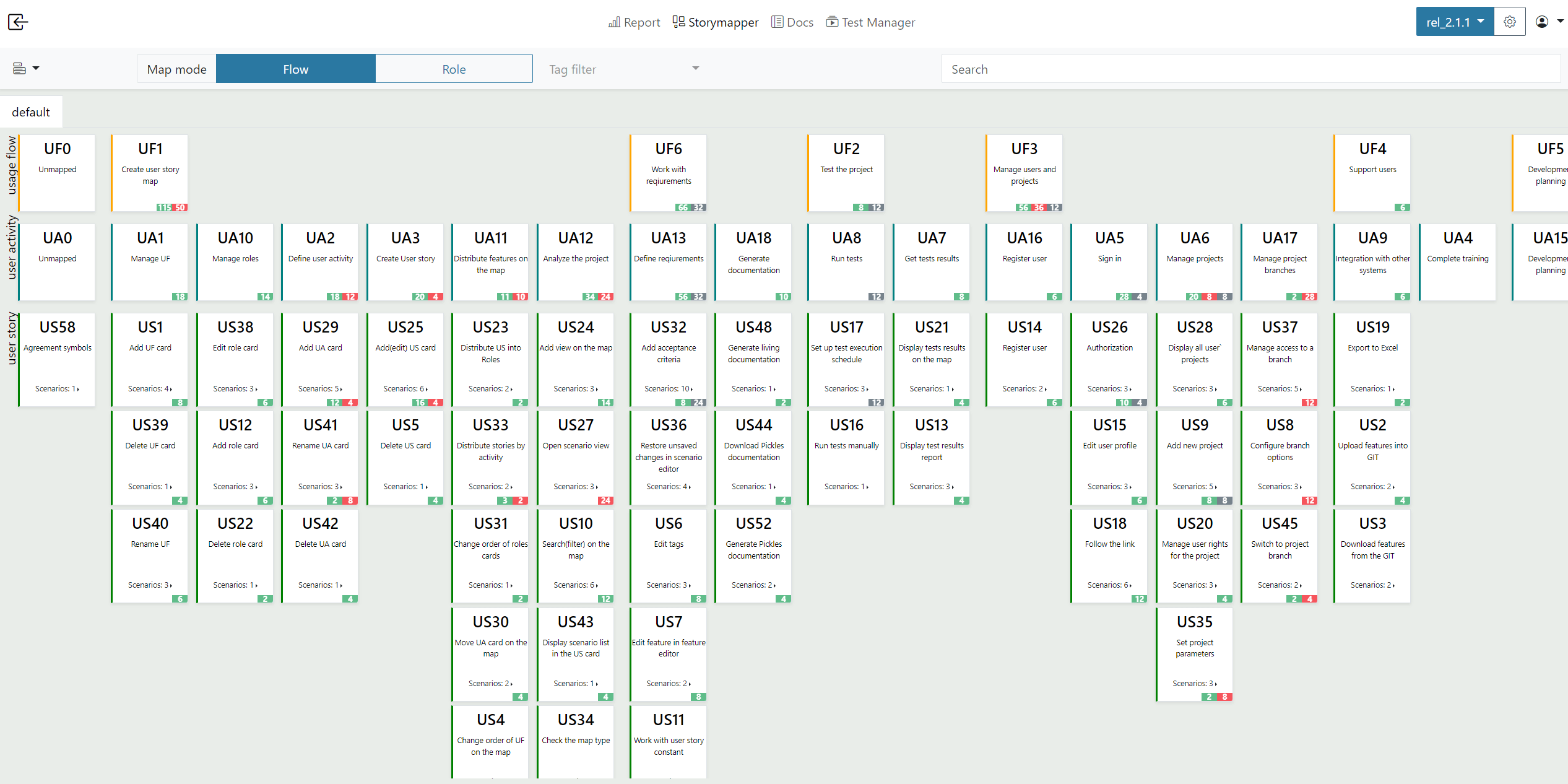The image size is (1568, 784).
Task: Click "Configure branch options" on US8
Action: pyautogui.click(x=1280, y=451)
